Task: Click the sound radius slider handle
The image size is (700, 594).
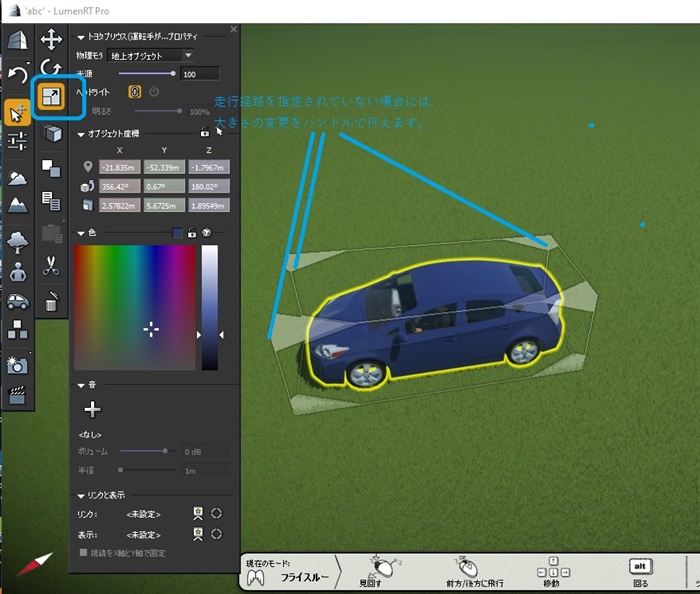Action: pos(121,470)
